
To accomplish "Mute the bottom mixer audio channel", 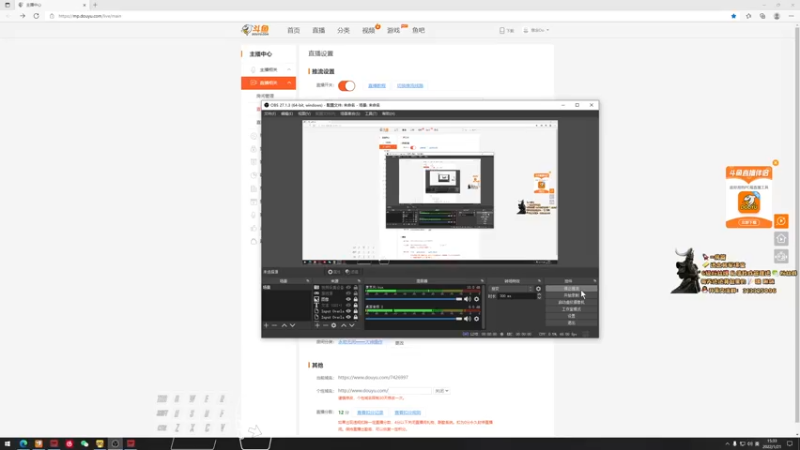I will 467,319.
